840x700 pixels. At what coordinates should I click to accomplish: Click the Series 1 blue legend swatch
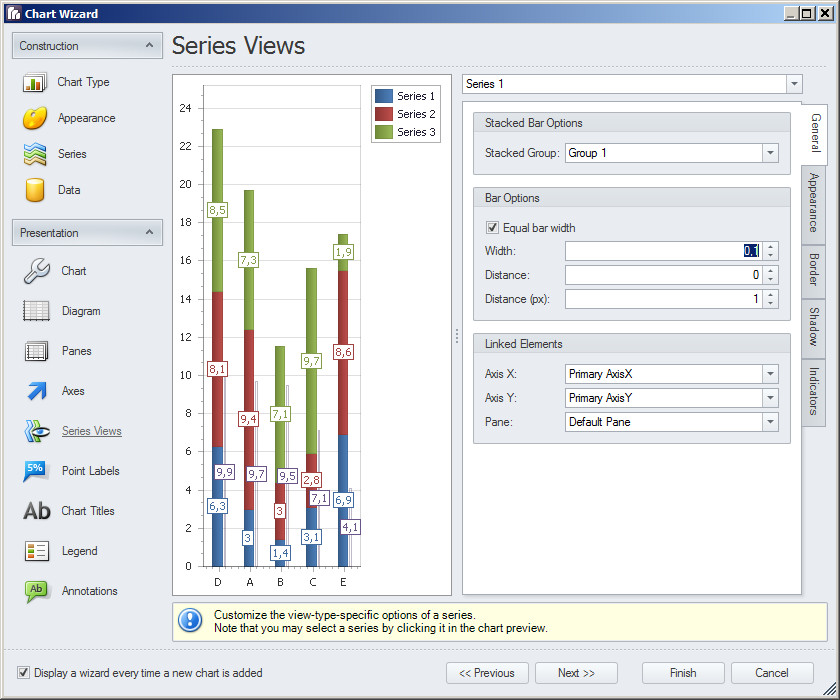384,96
